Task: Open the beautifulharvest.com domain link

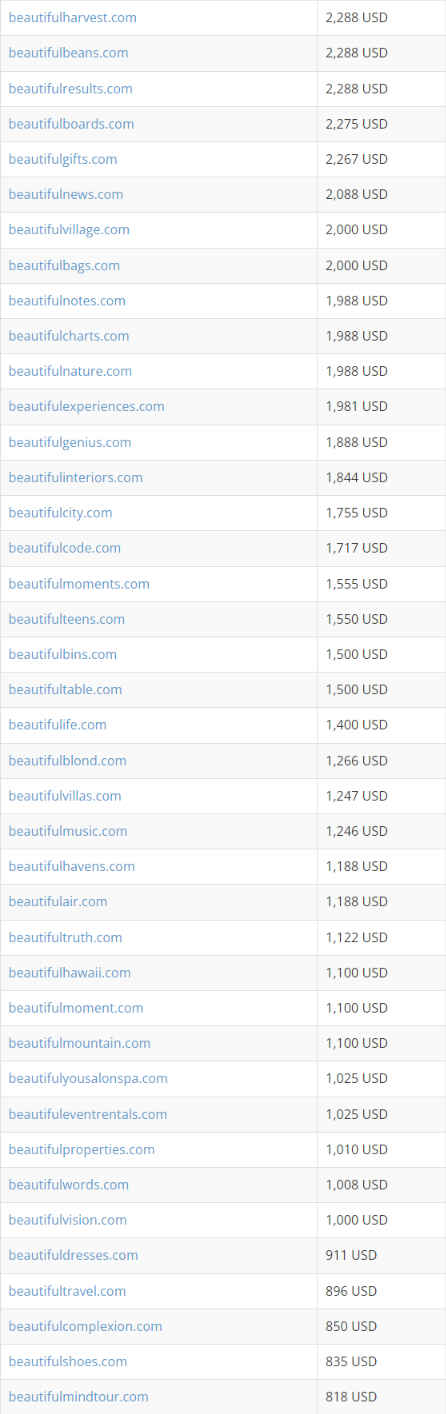Action: tap(73, 18)
